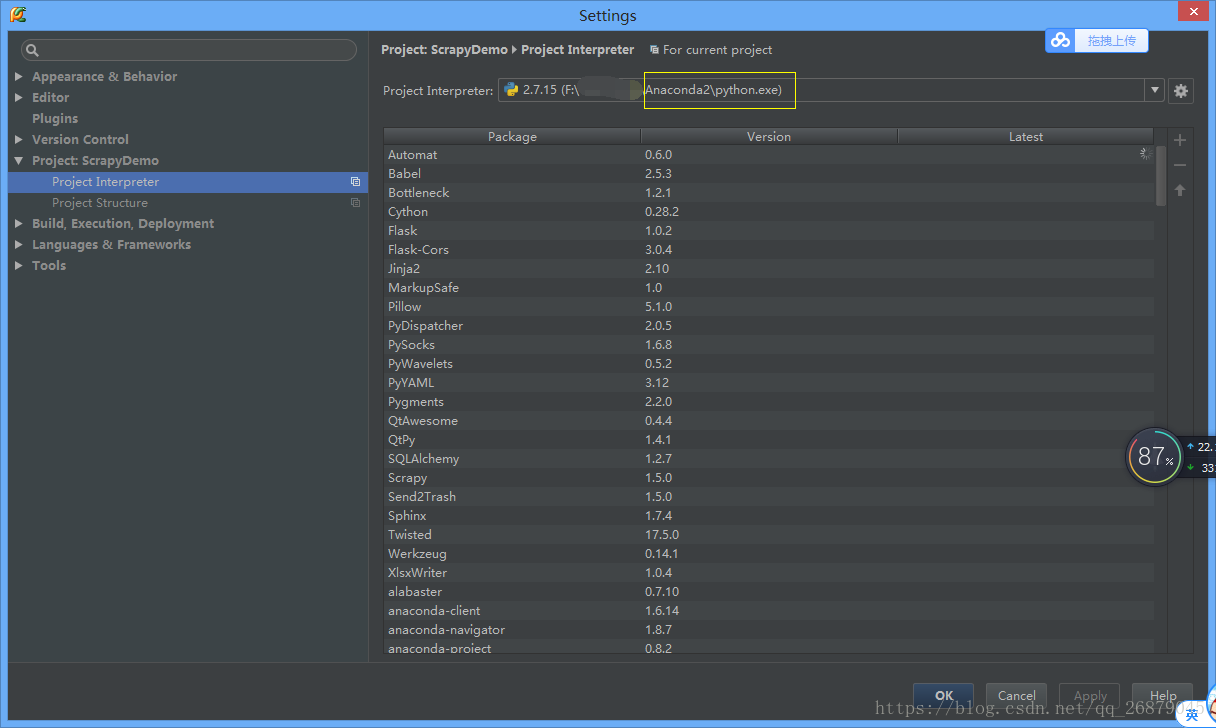This screenshot has height=728, width=1216.
Task: Select the Pillow package row
Action: tap(768, 307)
